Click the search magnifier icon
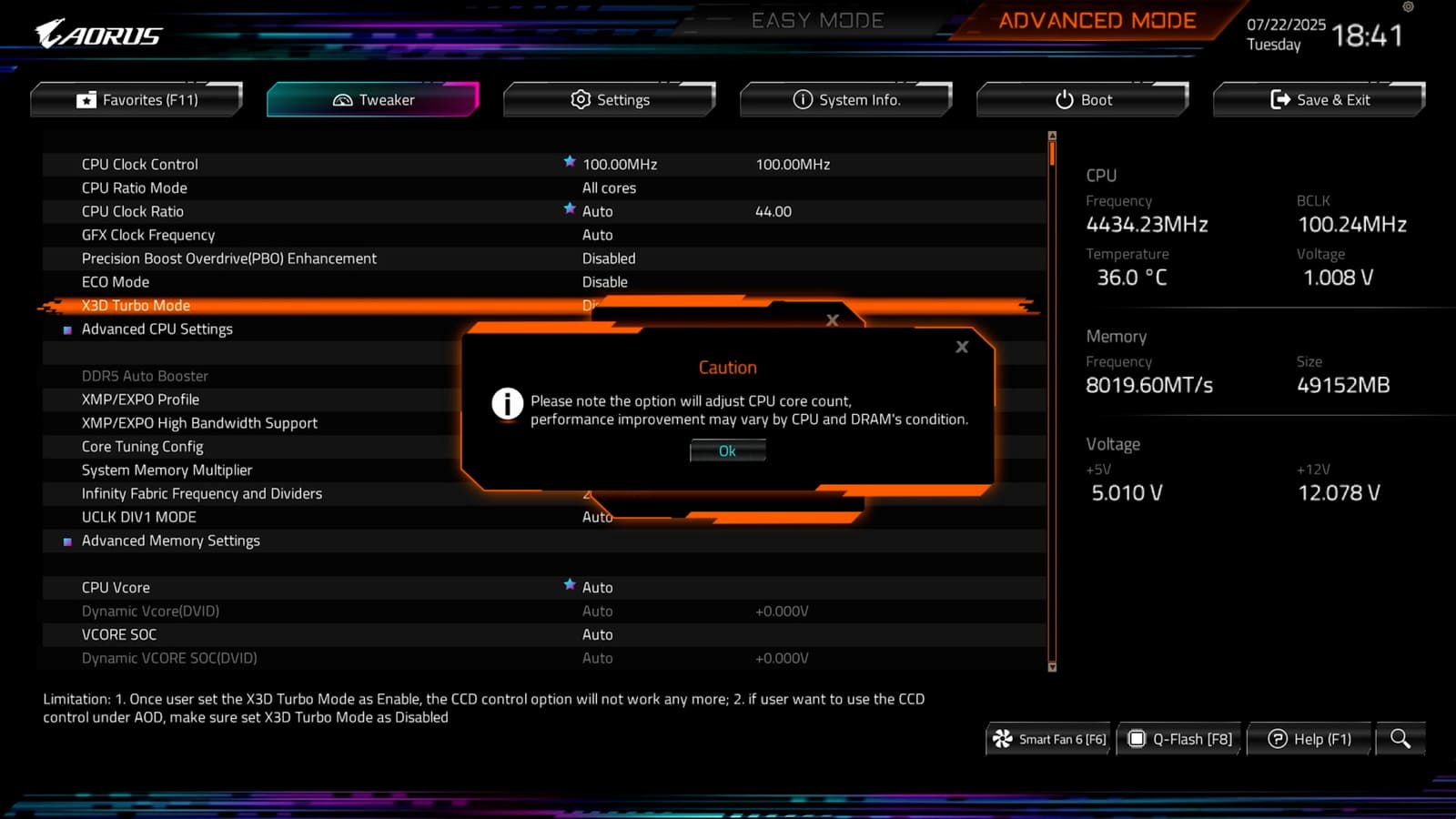The width and height of the screenshot is (1456, 819). click(x=1400, y=739)
